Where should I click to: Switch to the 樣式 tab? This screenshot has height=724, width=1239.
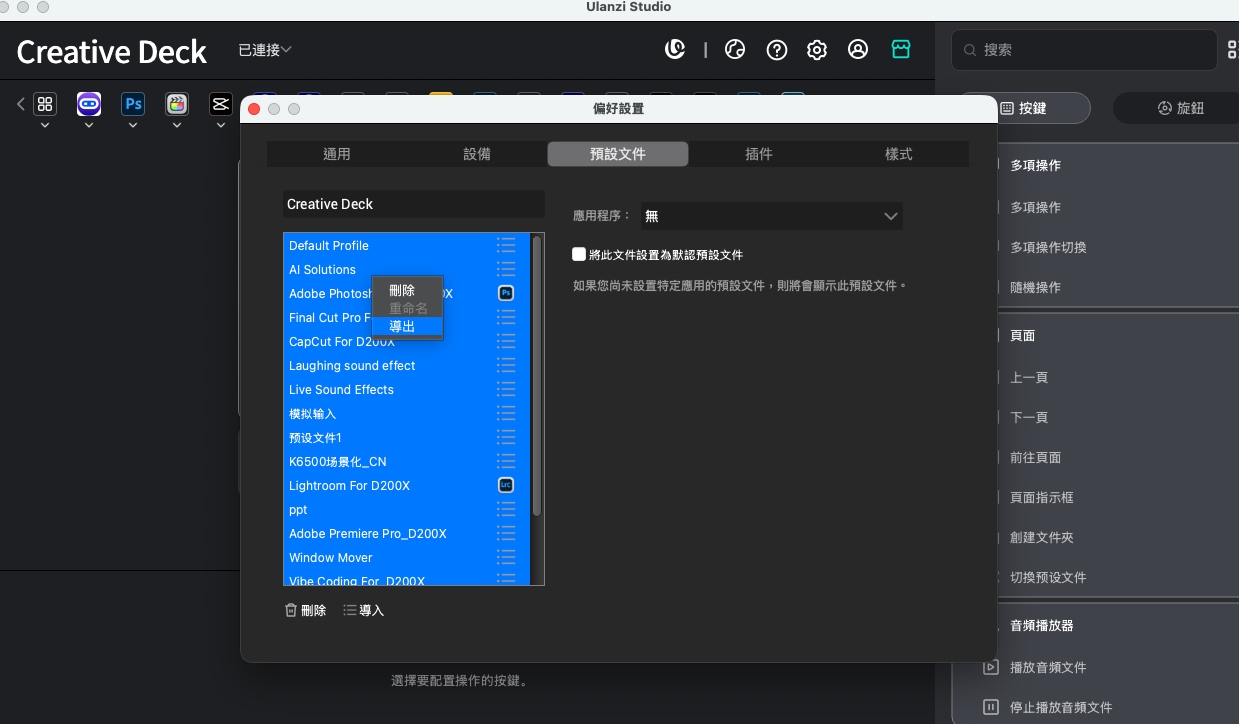tap(899, 154)
